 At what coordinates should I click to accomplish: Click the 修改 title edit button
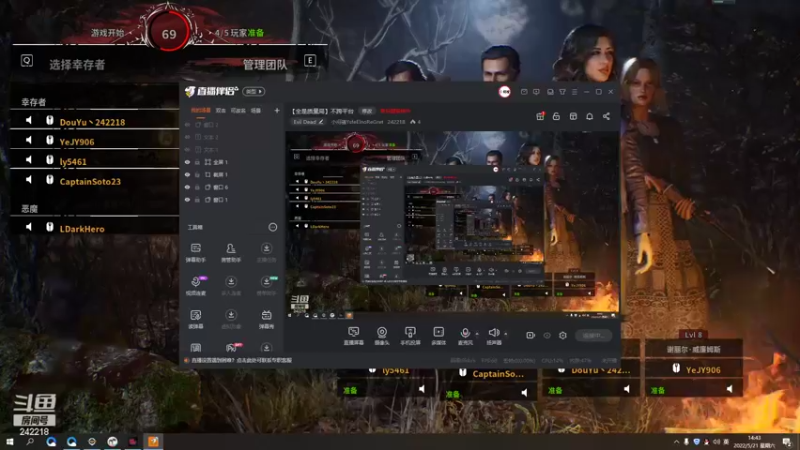(x=367, y=111)
